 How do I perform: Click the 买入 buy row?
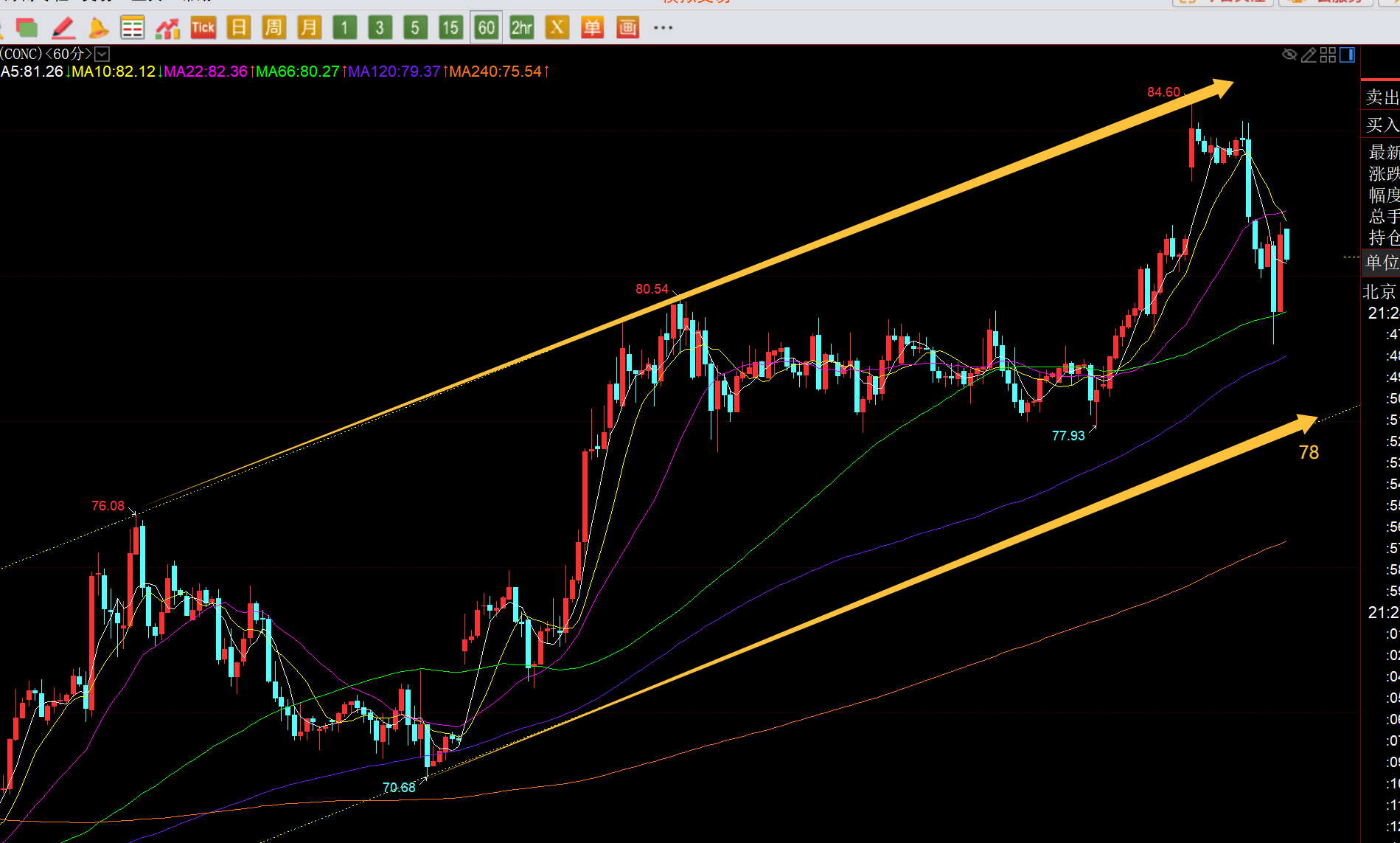click(1380, 125)
